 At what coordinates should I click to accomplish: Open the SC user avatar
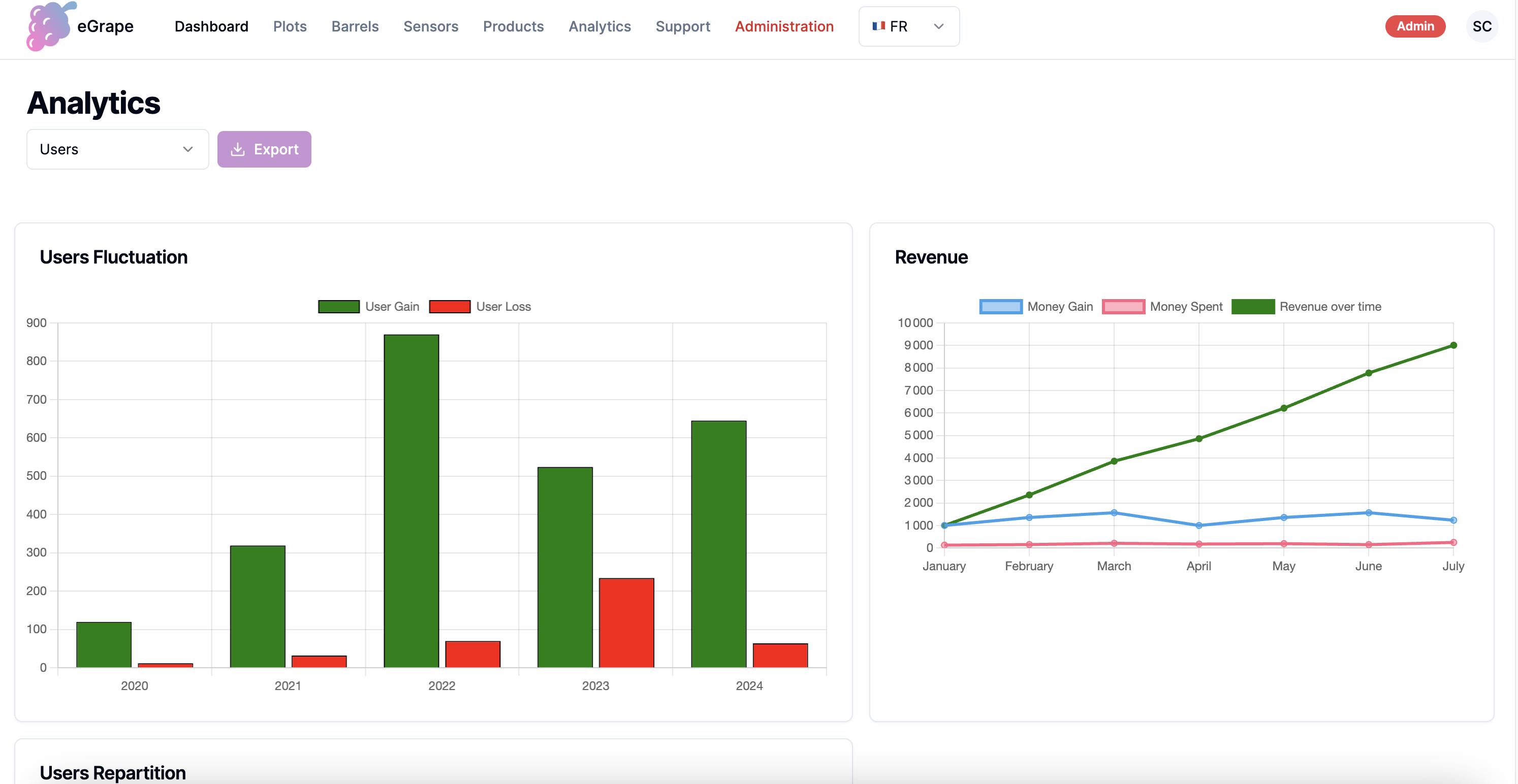[1481, 26]
